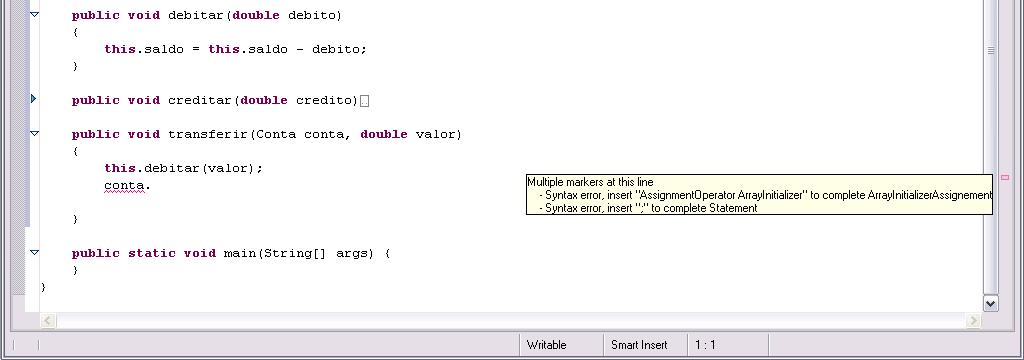Click the horizontal scrollbar left arrow
This screenshot has width=1024, height=360.
48,320
